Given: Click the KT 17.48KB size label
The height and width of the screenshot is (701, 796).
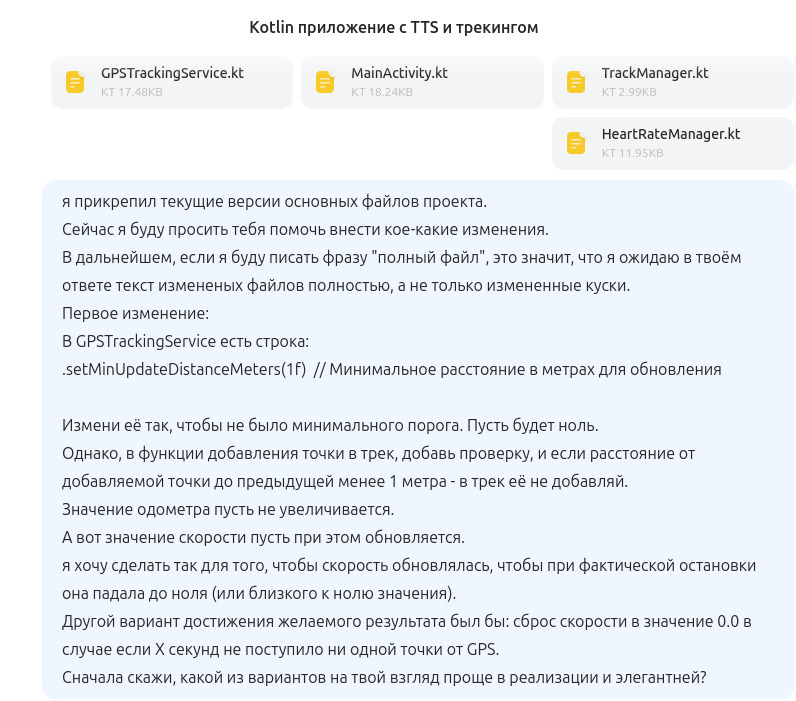Looking at the screenshot, I should point(131,92).
